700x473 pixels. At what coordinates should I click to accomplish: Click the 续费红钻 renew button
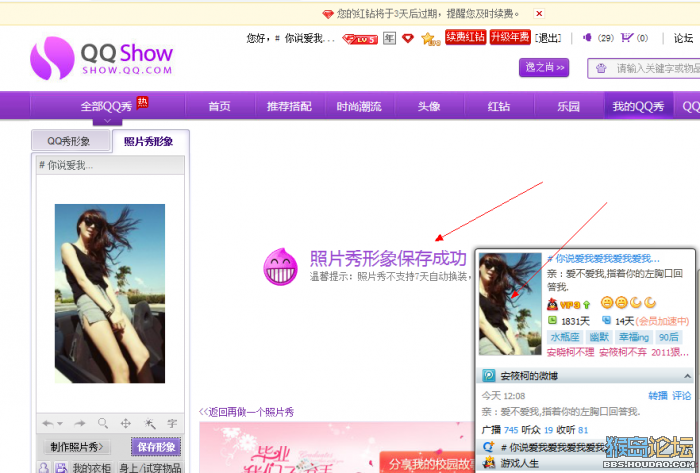465,37
